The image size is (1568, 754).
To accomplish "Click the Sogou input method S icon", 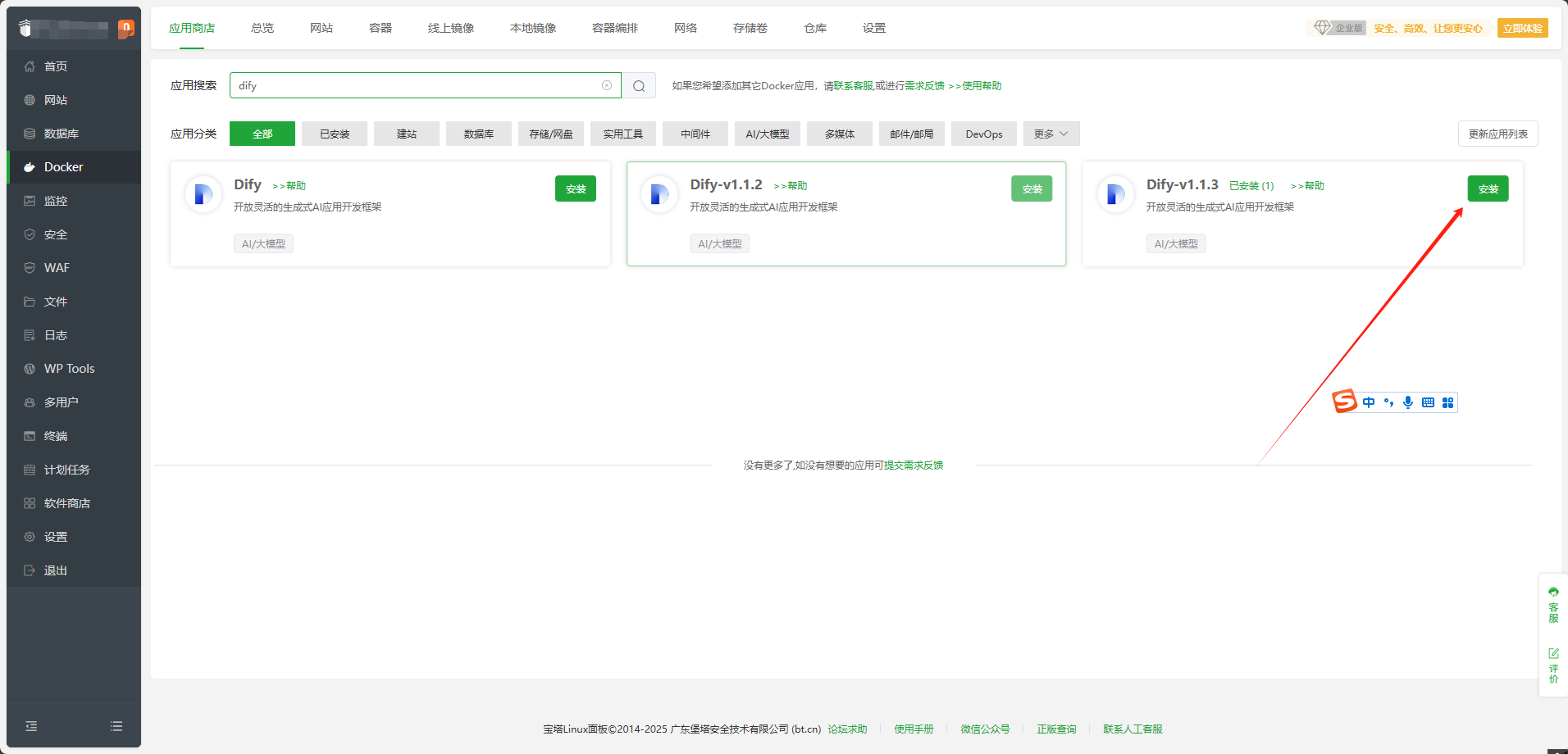I will pyautogui.click(x=1344, y=402).
